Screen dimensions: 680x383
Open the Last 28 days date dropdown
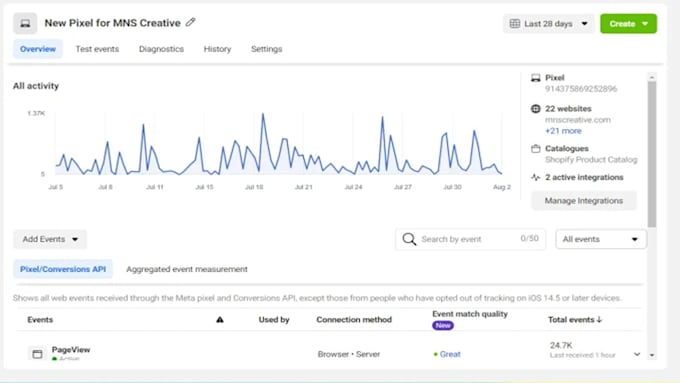(x=549, y=23)
